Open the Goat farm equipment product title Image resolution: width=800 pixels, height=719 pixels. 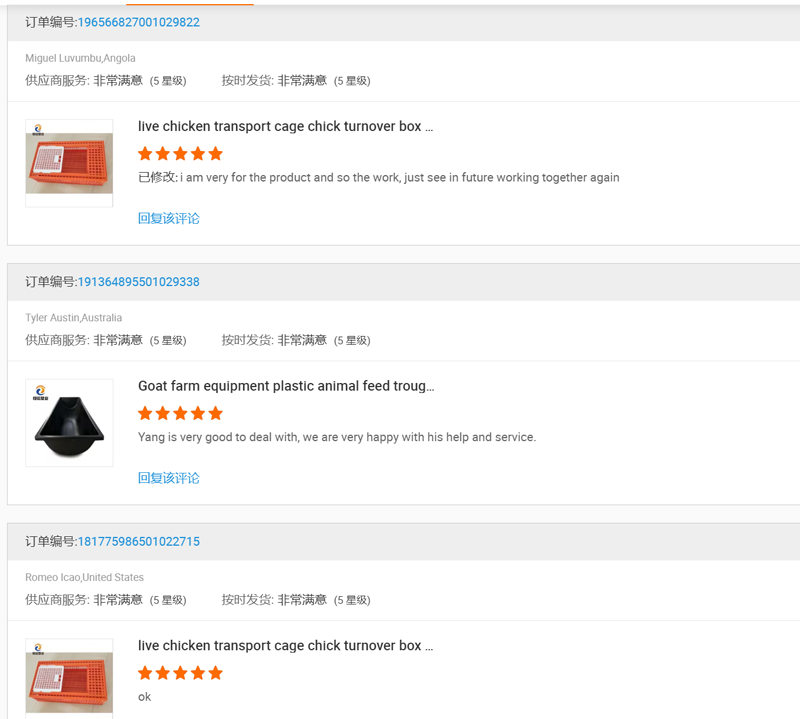point(285,386)
